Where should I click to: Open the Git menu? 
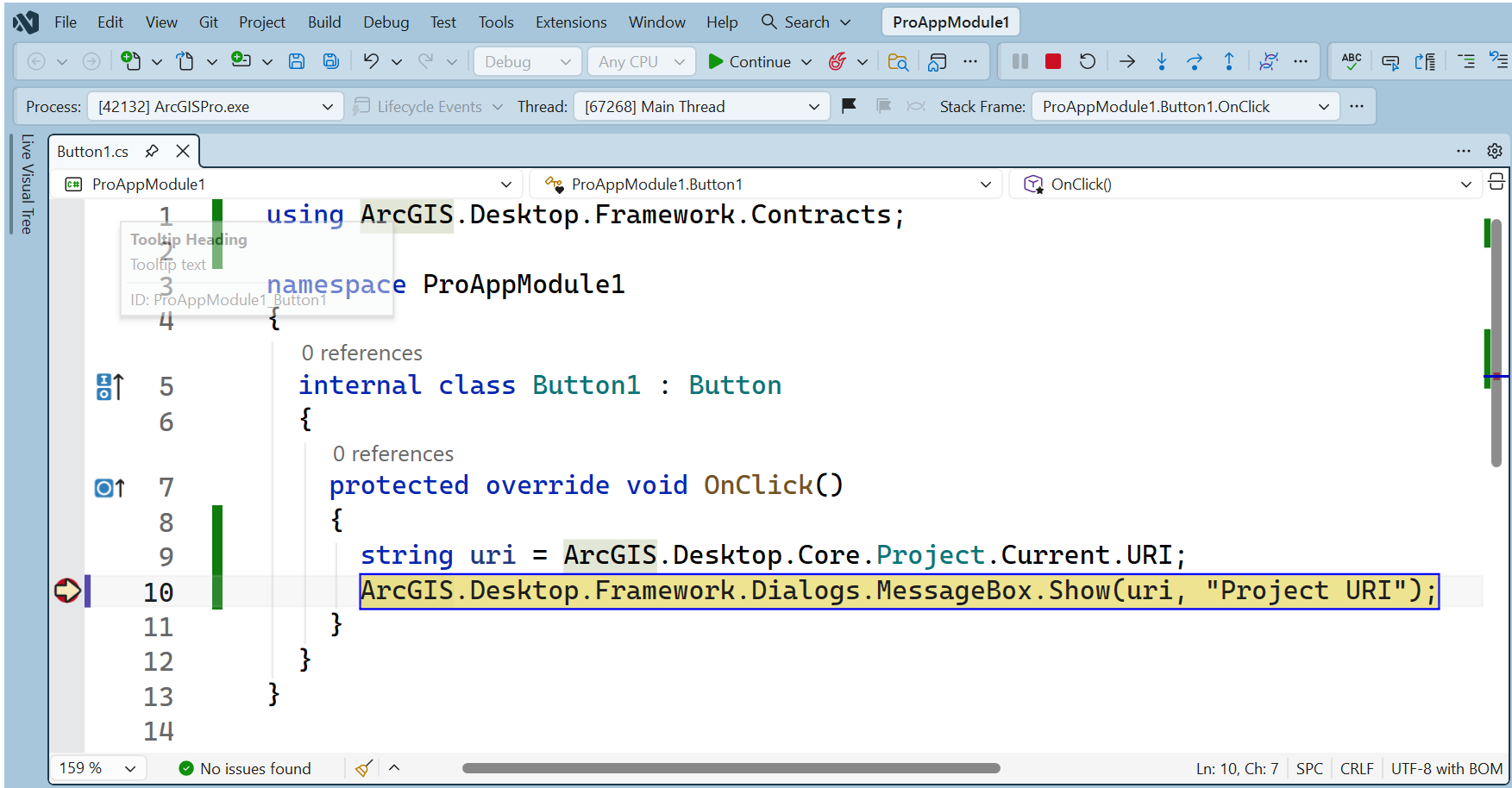coord(209,22)
